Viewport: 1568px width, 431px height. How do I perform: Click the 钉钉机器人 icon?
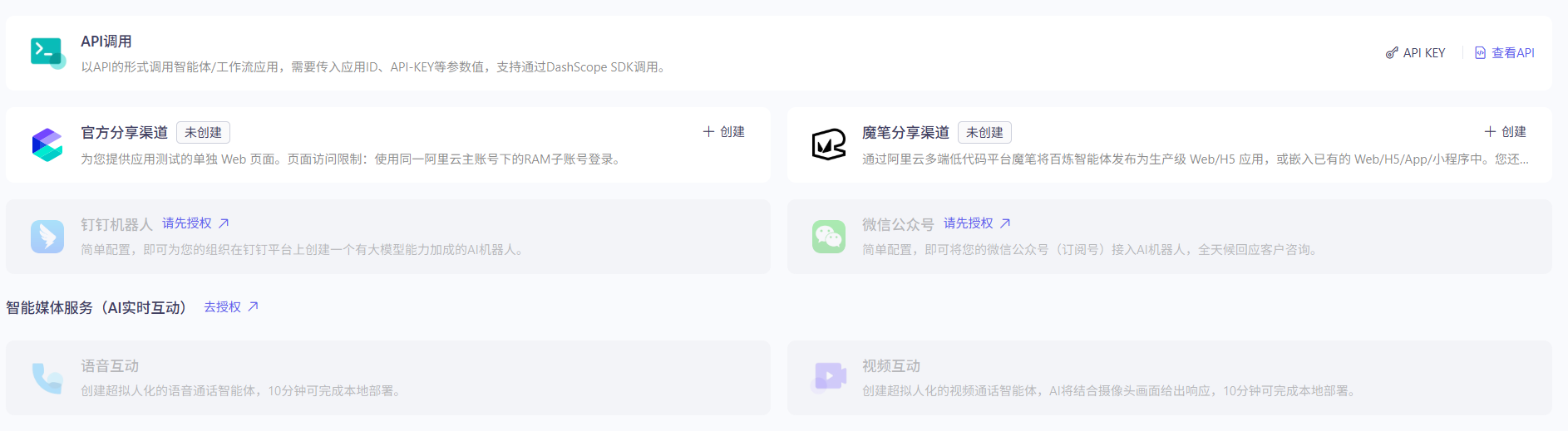(x=47, y=237)
